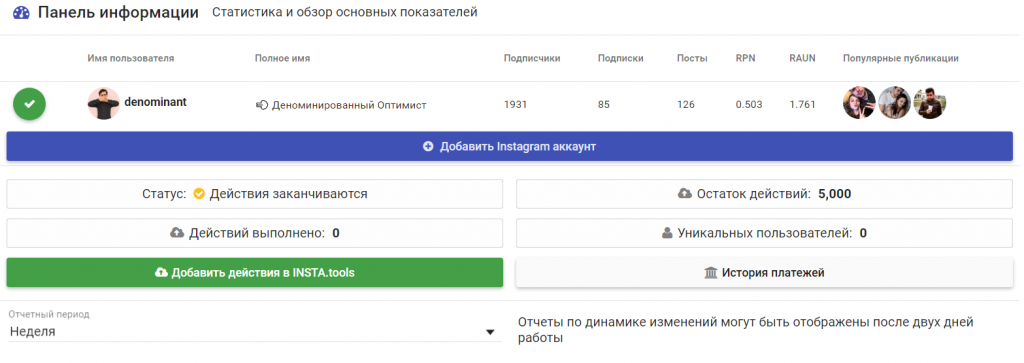This screenshot has height=363, width=1024.
Task: Open История платежей
Action: tap(765, 272)
